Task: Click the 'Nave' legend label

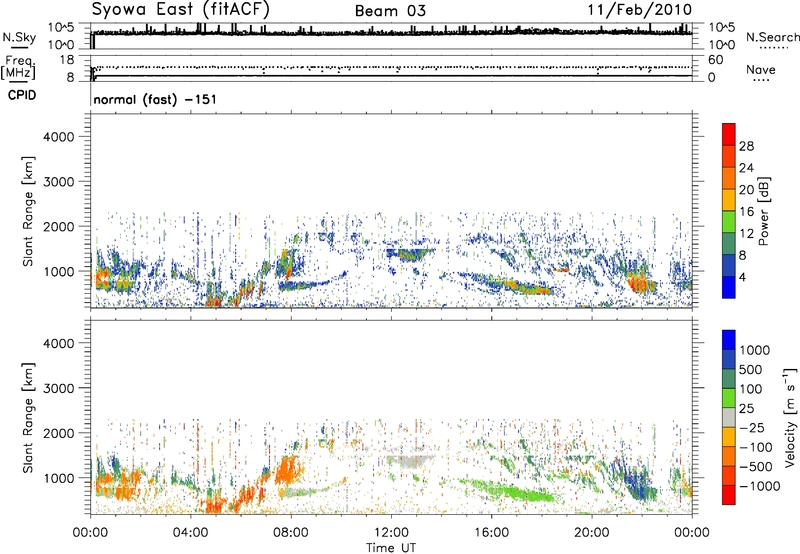Action: coord(760,69)
